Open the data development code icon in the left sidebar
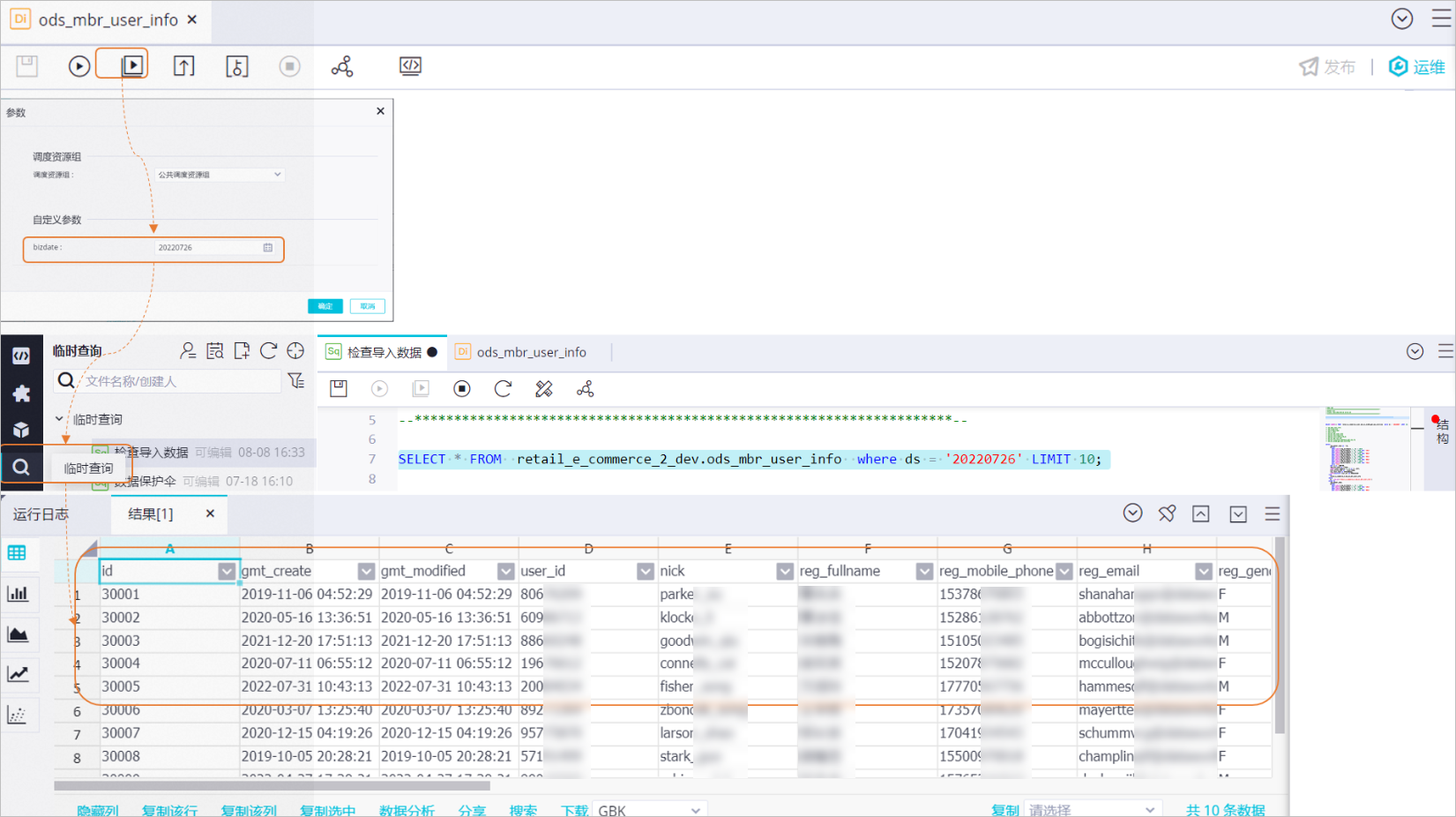Image resolution: width=1456 pixels, height=817 pixels. click(21, 356)
